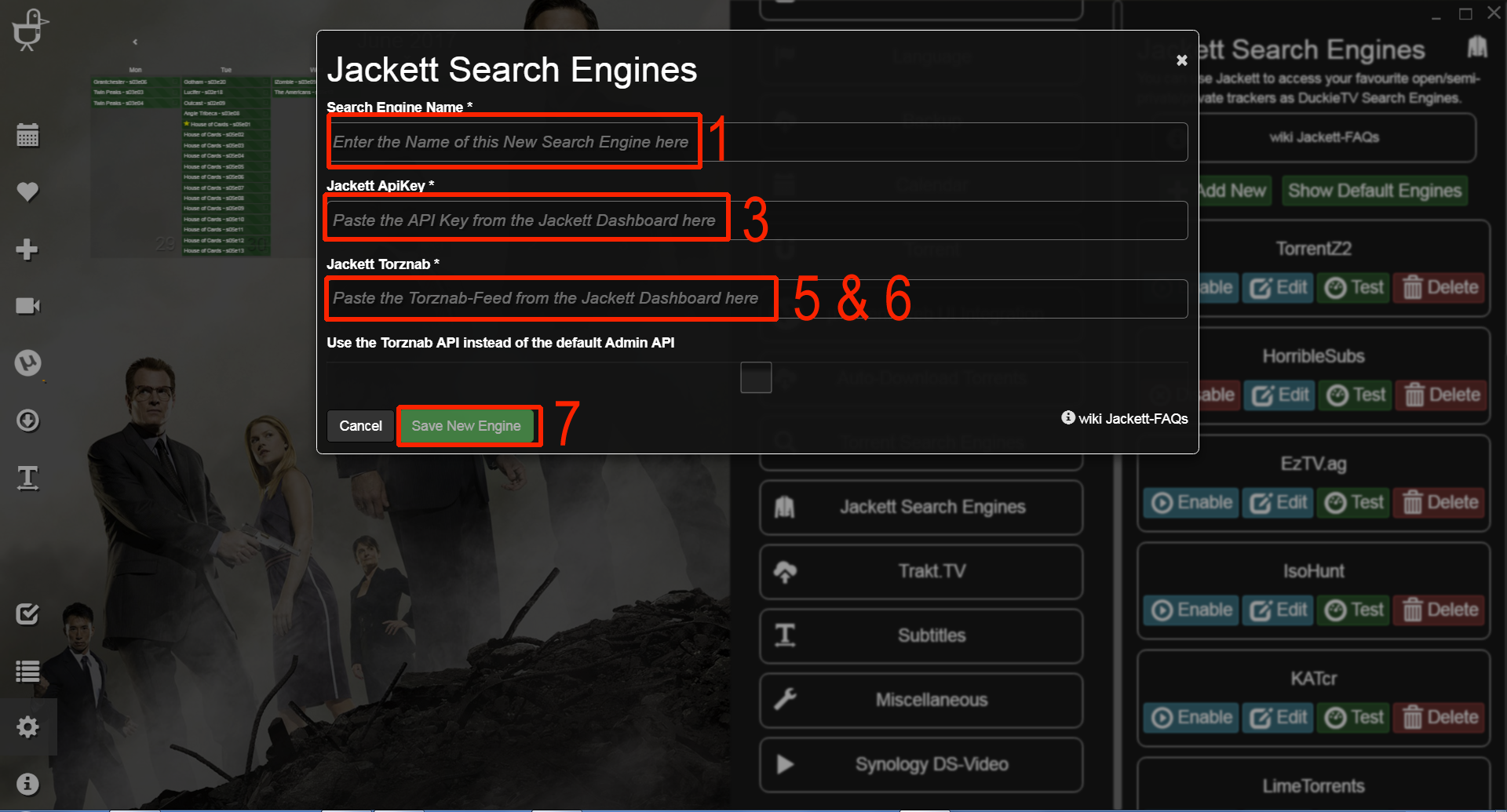Enable the IsoHunt engine

pyautogui.click(x=1192, y=610)
